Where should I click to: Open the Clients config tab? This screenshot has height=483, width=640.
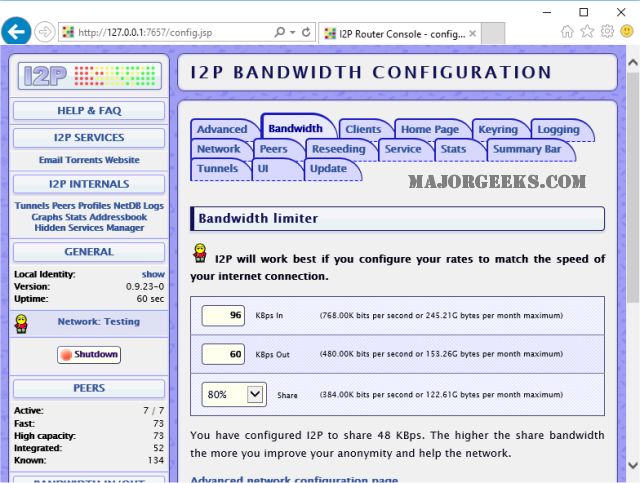pyautogui.click(x=363, y=129)
